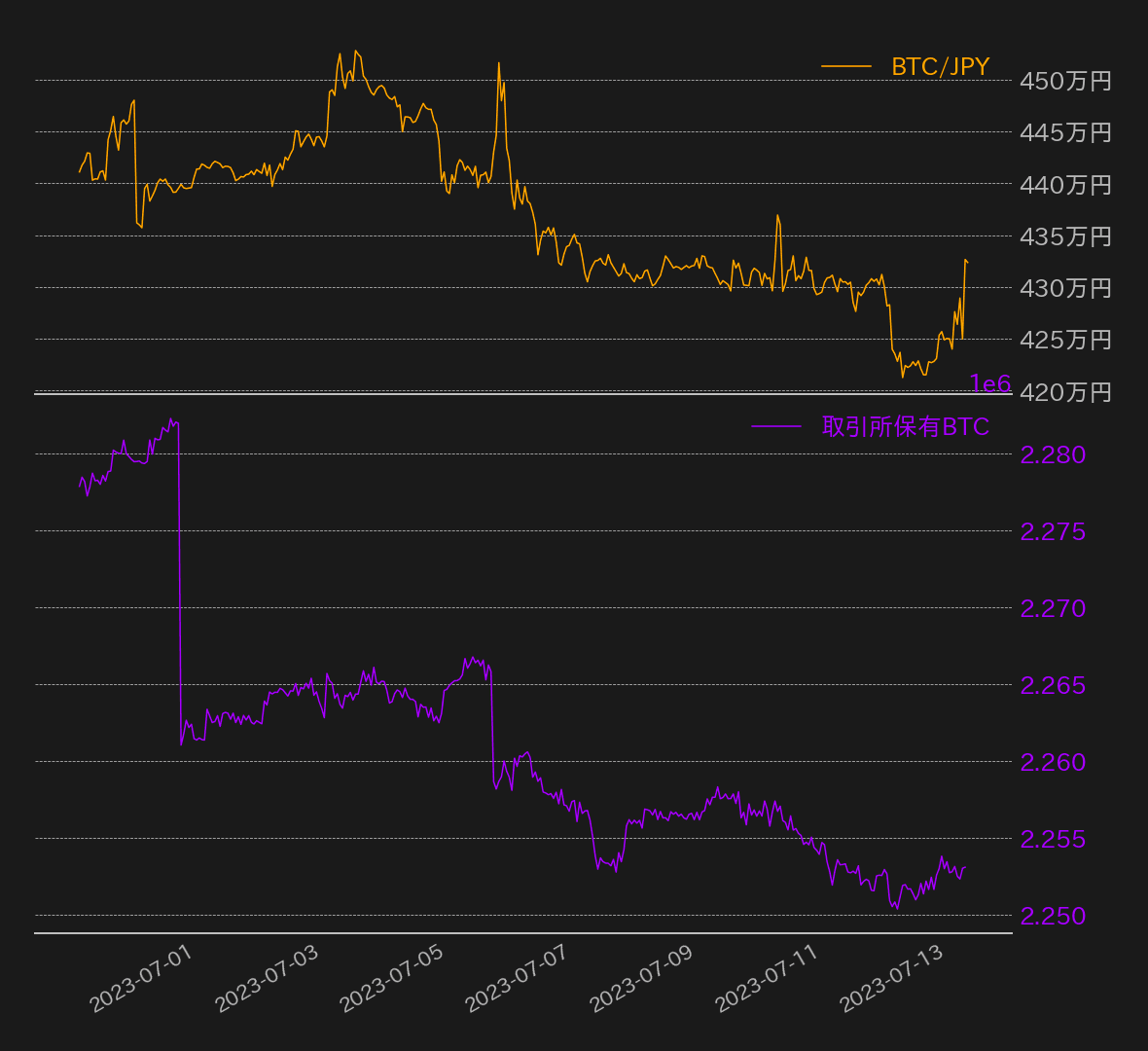Click the 2.270 purple axis label
Viewport: 1148px width, 1051px height.
[x=1053, y=608]
